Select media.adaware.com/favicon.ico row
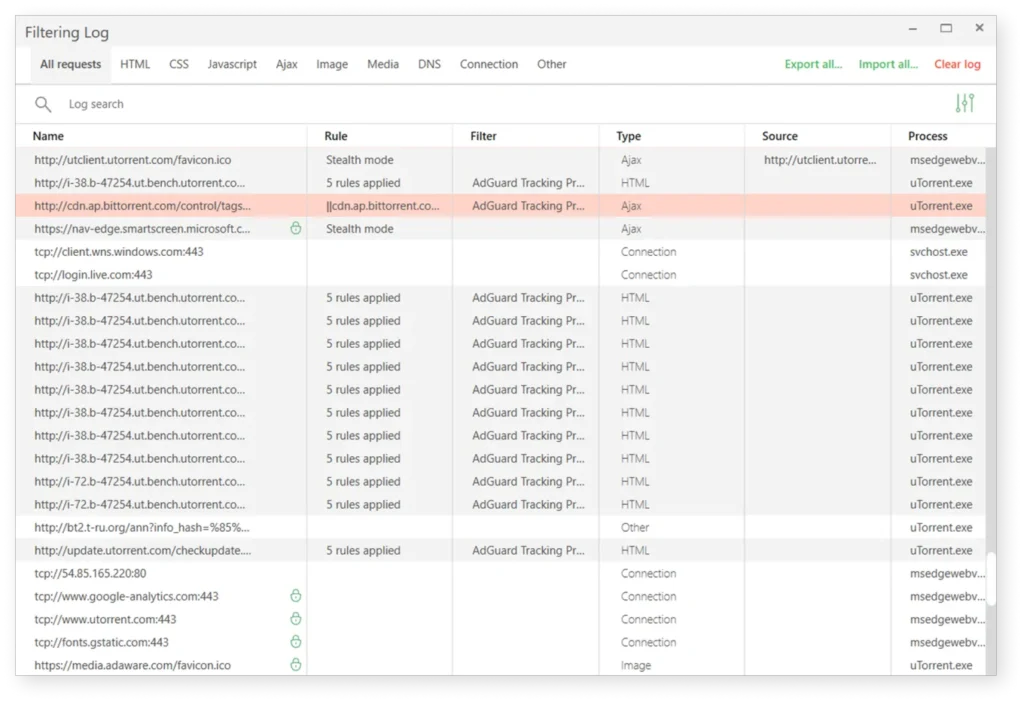 [x=501, y=664]
